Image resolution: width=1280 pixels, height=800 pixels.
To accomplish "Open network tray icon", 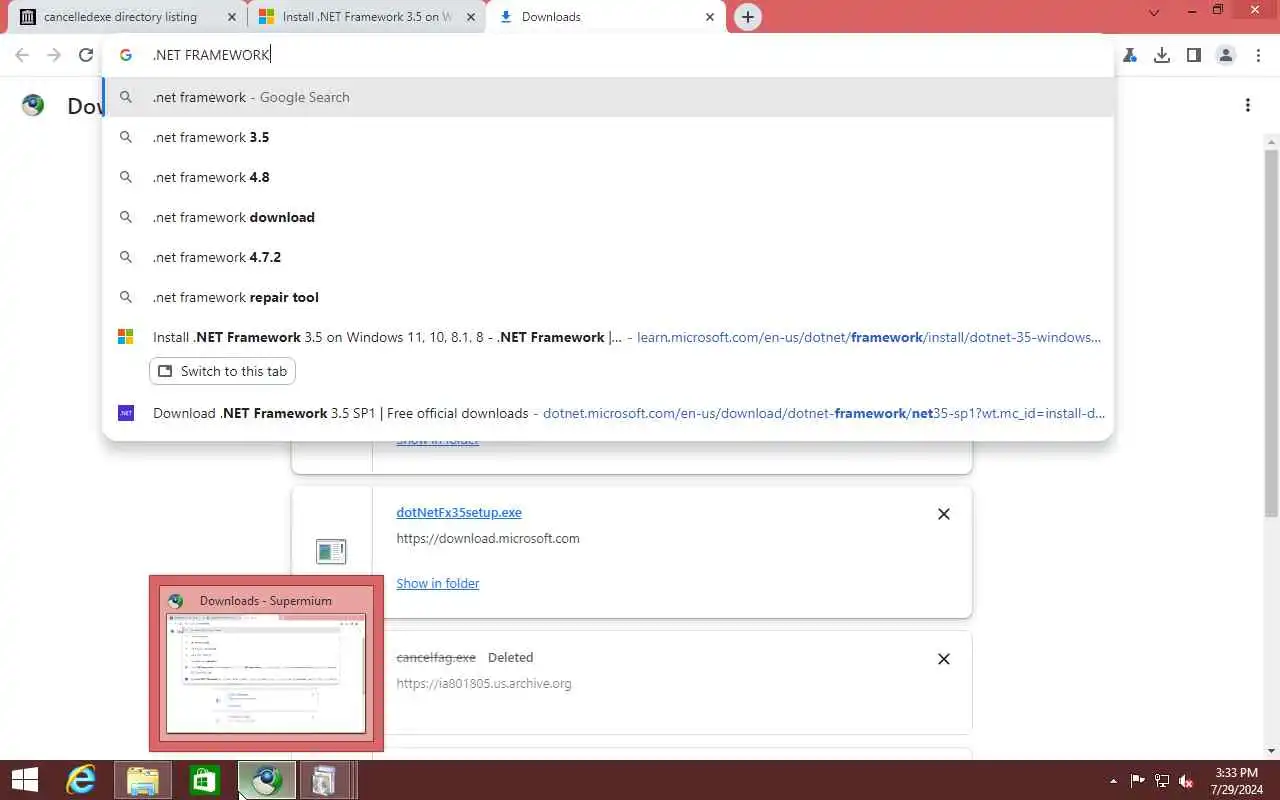I will 1162,781.
